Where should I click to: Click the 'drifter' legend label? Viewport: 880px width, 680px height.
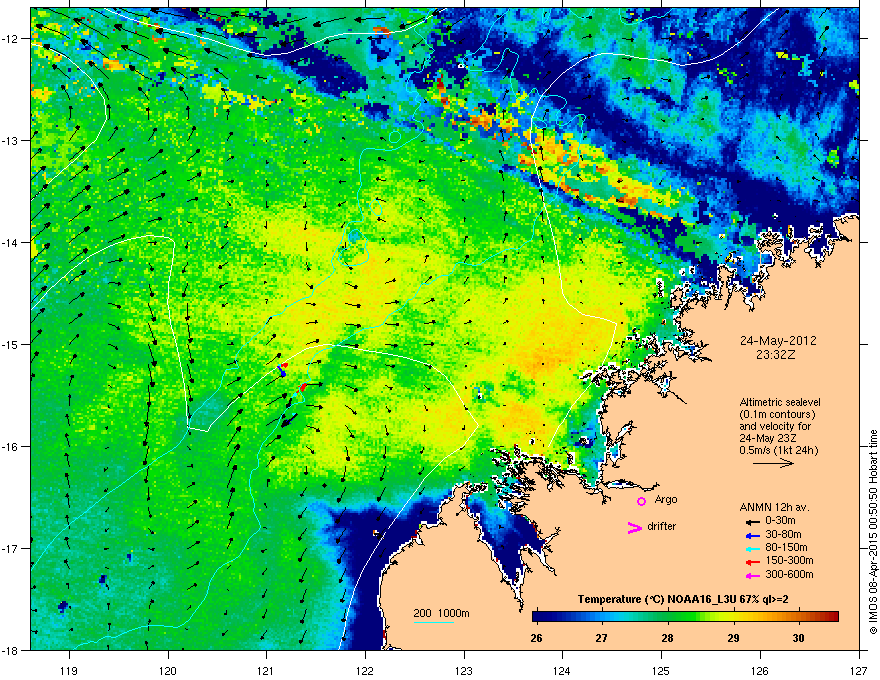tap(662, 526)
